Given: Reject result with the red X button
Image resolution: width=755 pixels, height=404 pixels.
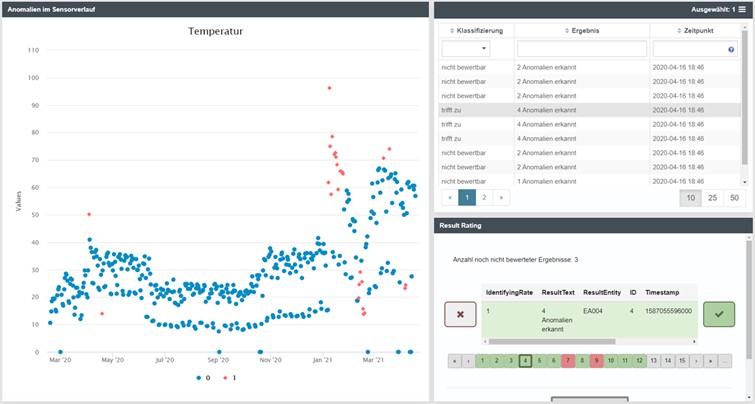Looking at the screenshot, I should [x=460, y=314].
